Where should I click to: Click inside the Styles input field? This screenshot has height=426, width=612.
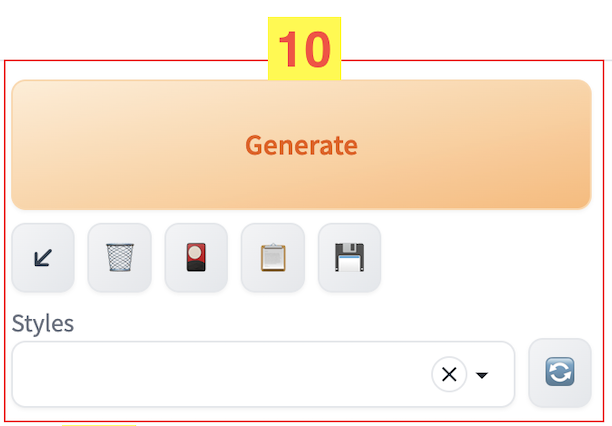pos(220,375)
